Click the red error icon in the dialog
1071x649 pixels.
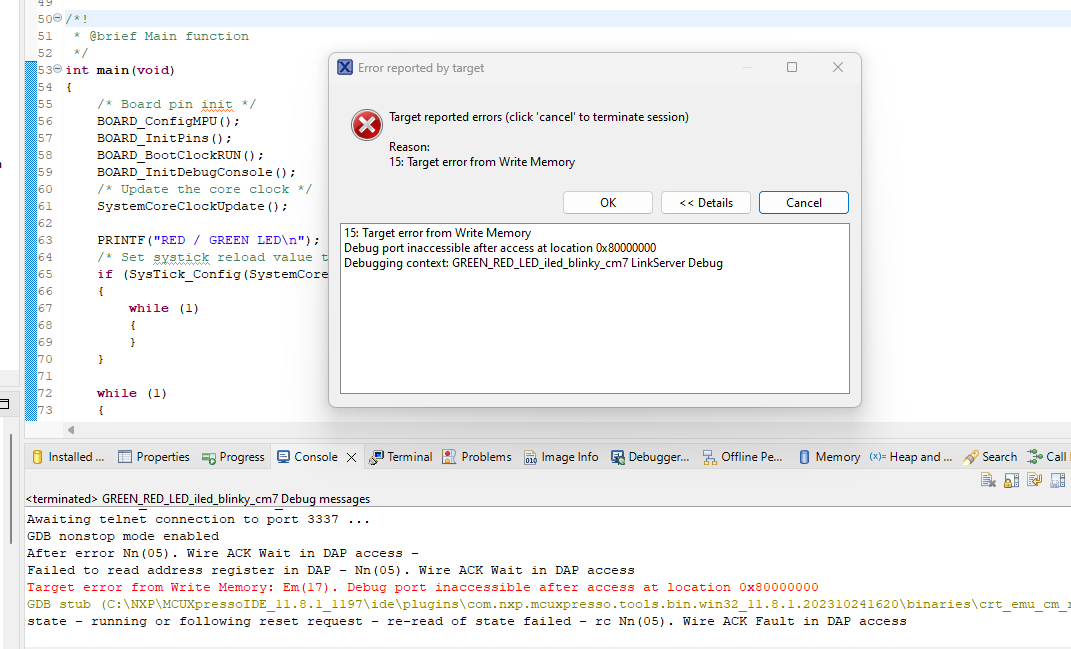pyautogui.click(x=366, y=125)
